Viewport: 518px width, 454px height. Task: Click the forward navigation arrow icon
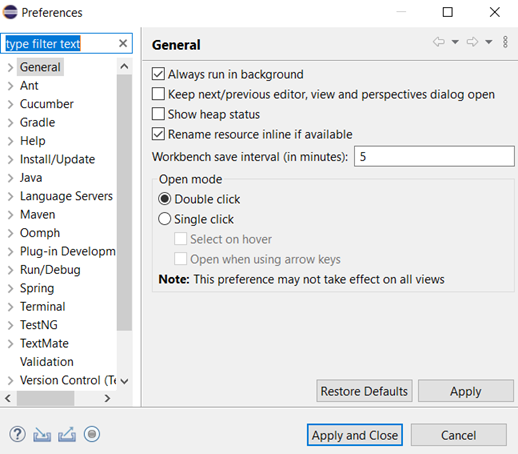[472, 42]
